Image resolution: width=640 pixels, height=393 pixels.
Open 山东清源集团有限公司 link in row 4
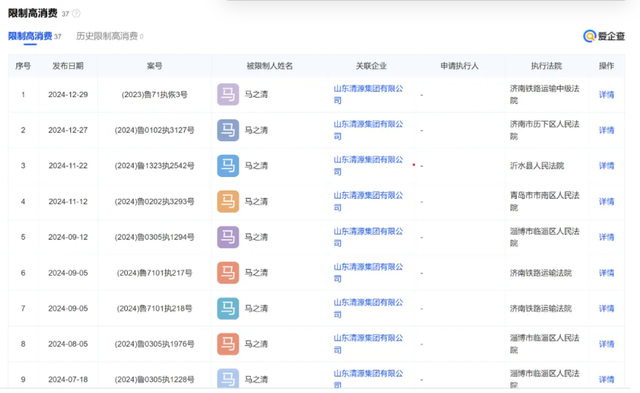368,202
